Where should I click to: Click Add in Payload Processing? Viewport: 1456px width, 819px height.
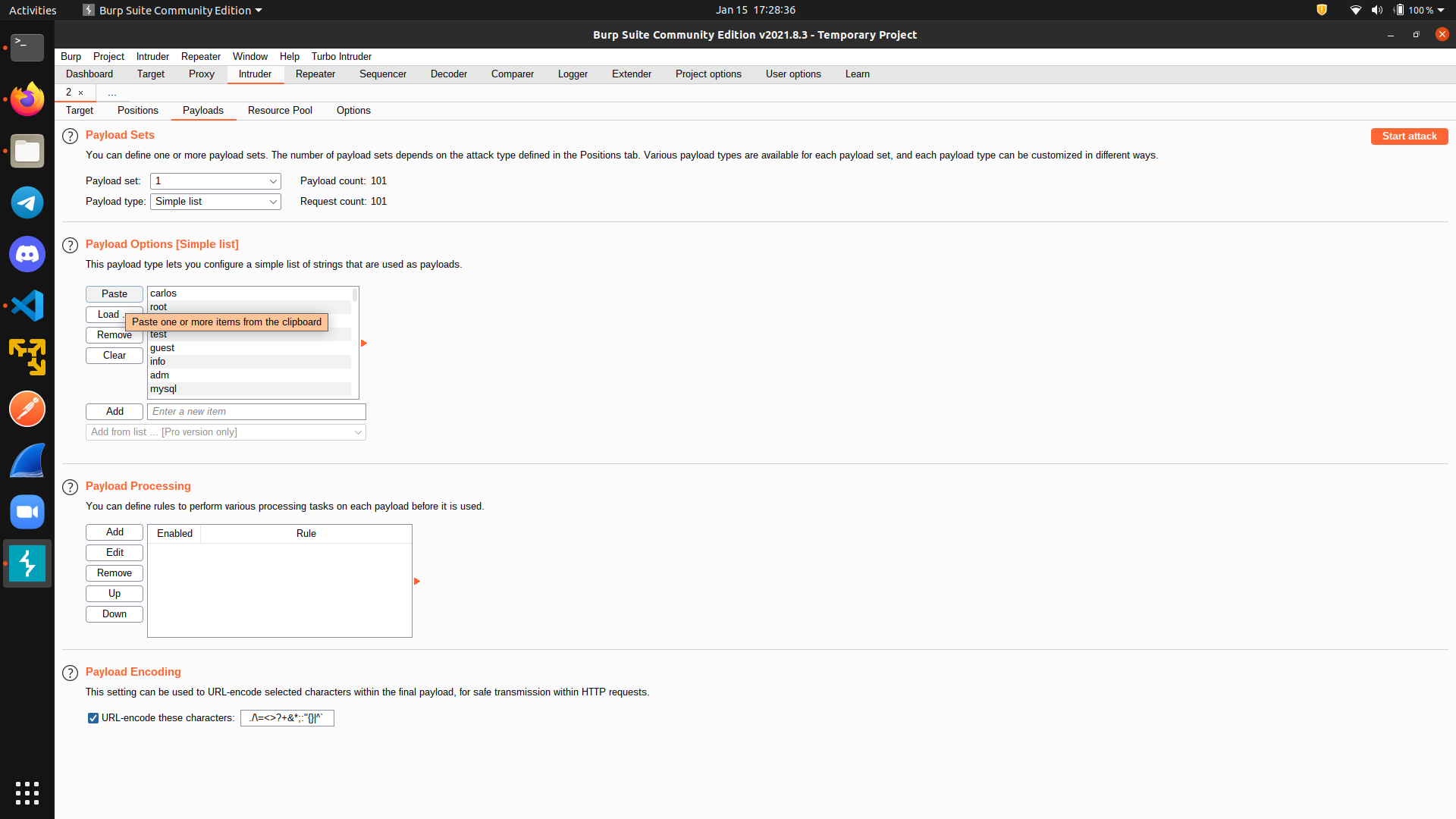coord(115,532)
